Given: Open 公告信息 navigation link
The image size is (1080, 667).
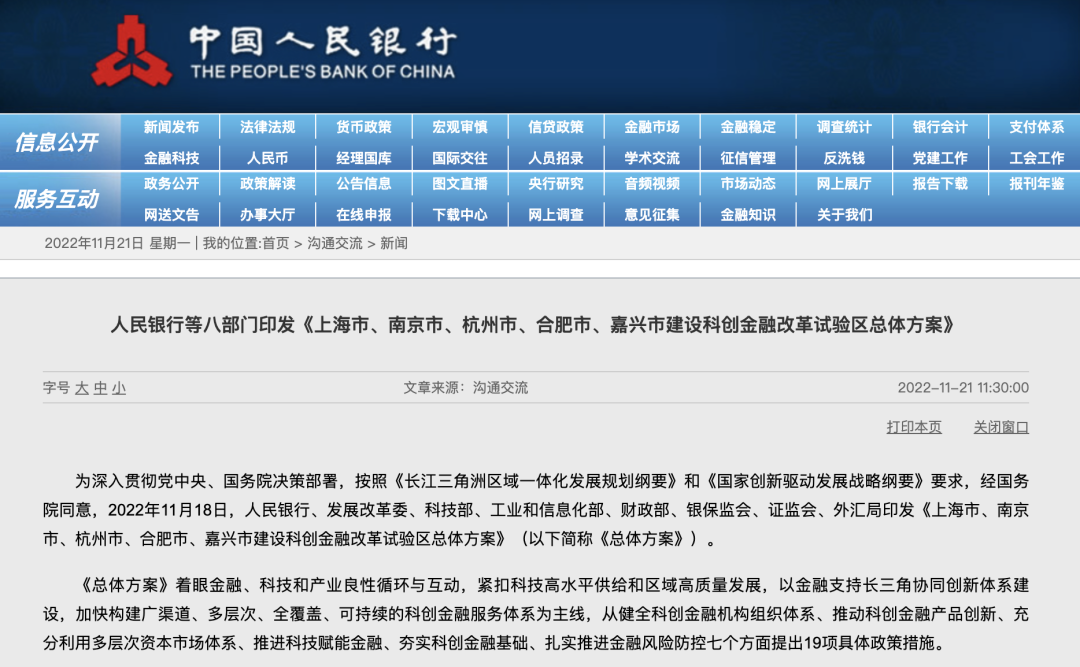Looking at the screenshot, I should coord(364,183).
